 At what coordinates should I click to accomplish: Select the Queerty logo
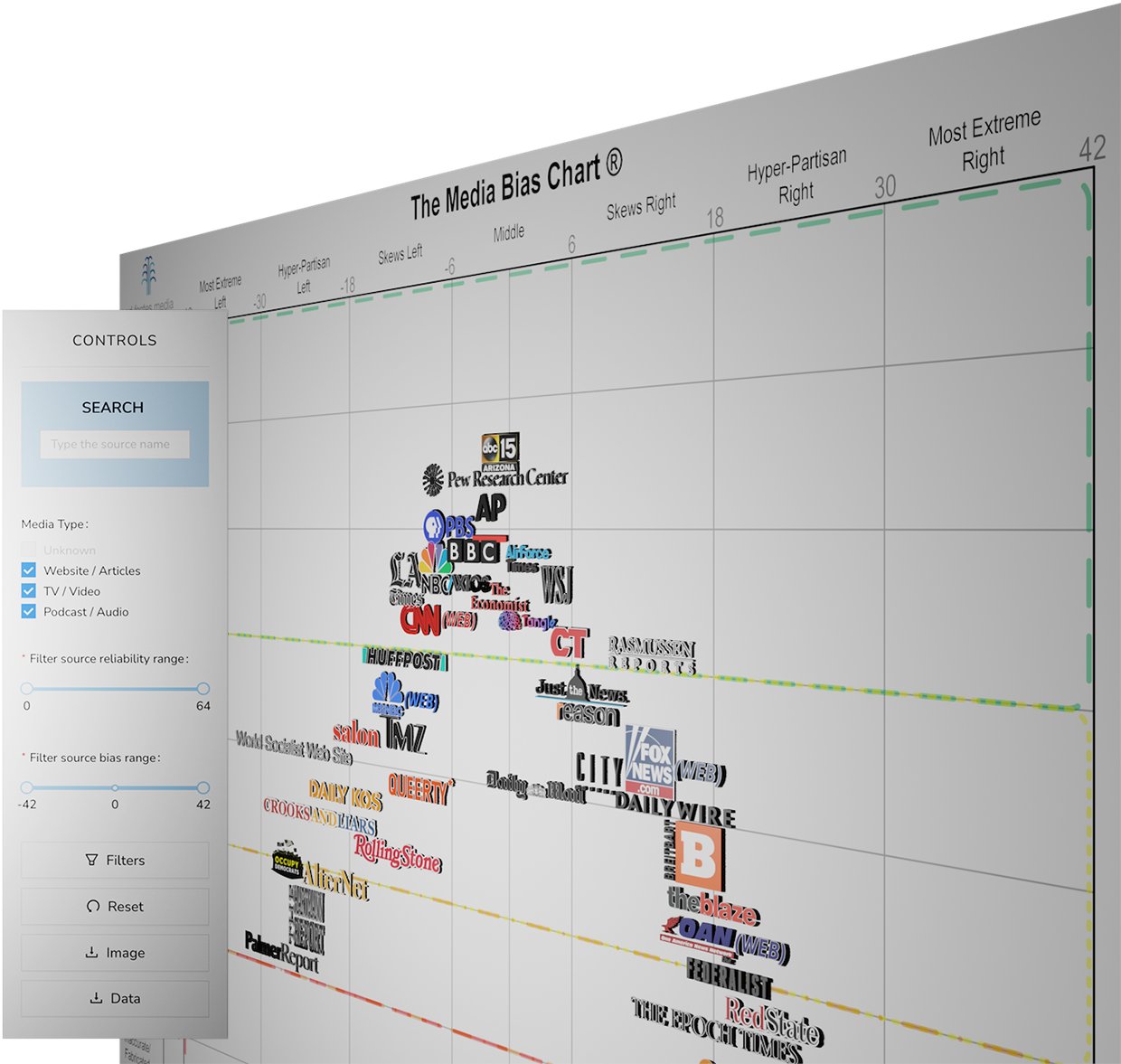point(421,789)
